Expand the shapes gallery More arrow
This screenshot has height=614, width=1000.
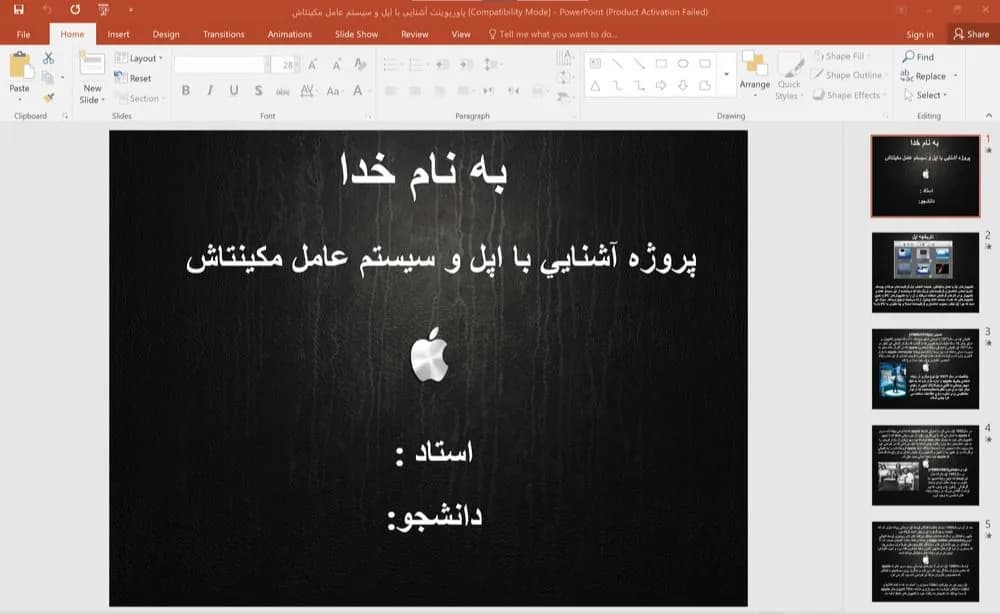[726, 75]
